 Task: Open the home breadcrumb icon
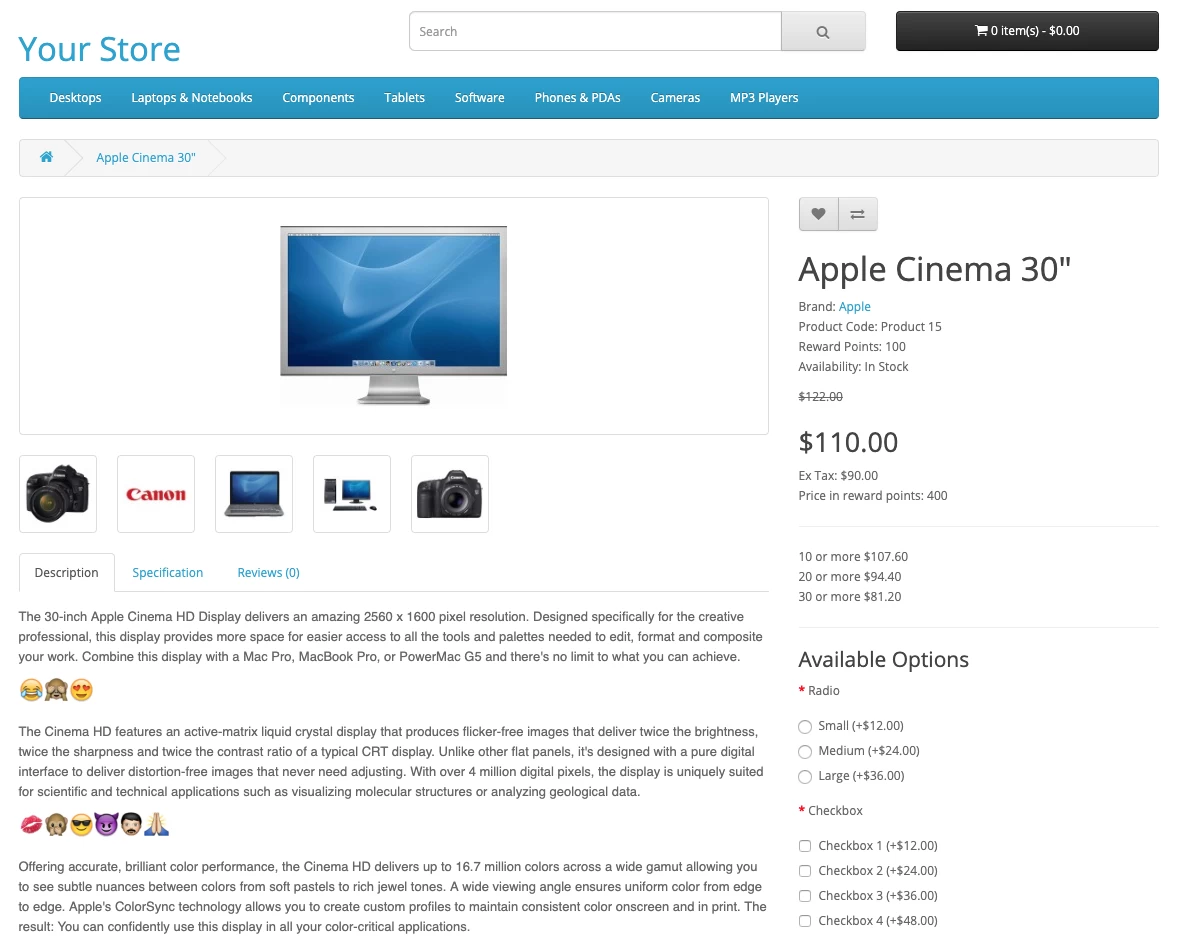coord(46,157)
